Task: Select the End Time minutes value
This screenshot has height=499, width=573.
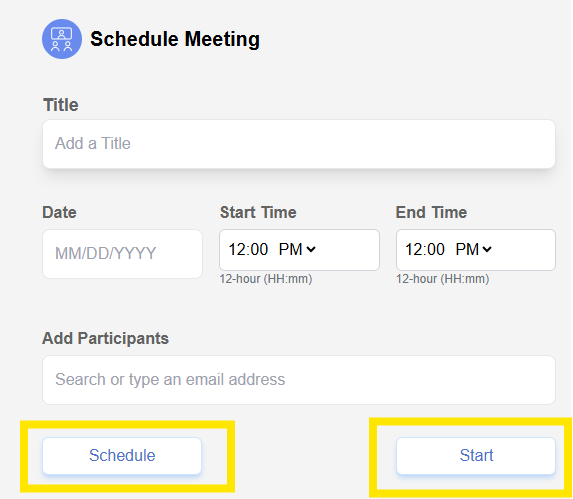Action: coord(436,250)
